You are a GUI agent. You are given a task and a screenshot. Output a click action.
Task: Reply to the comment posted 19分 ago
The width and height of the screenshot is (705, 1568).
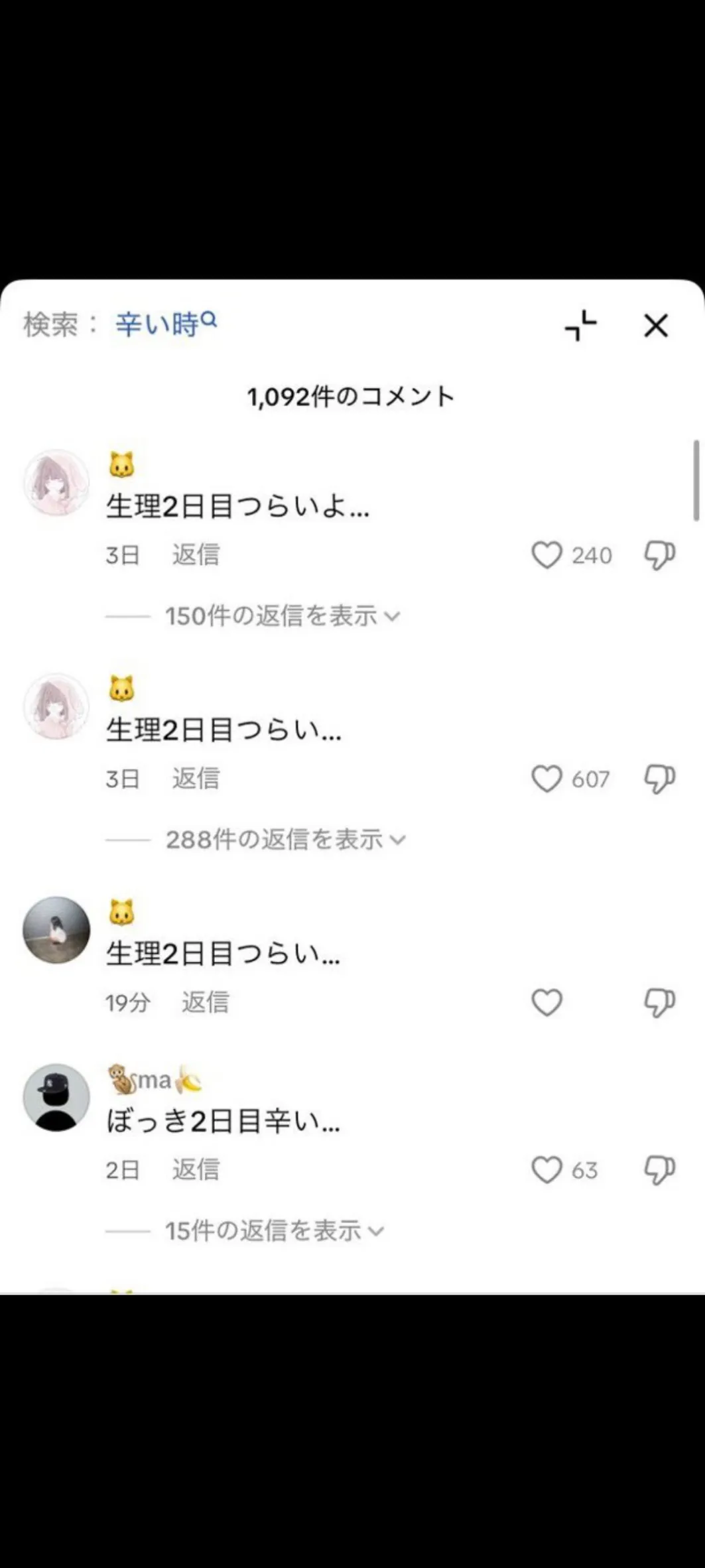click(x=205, y=1002)
